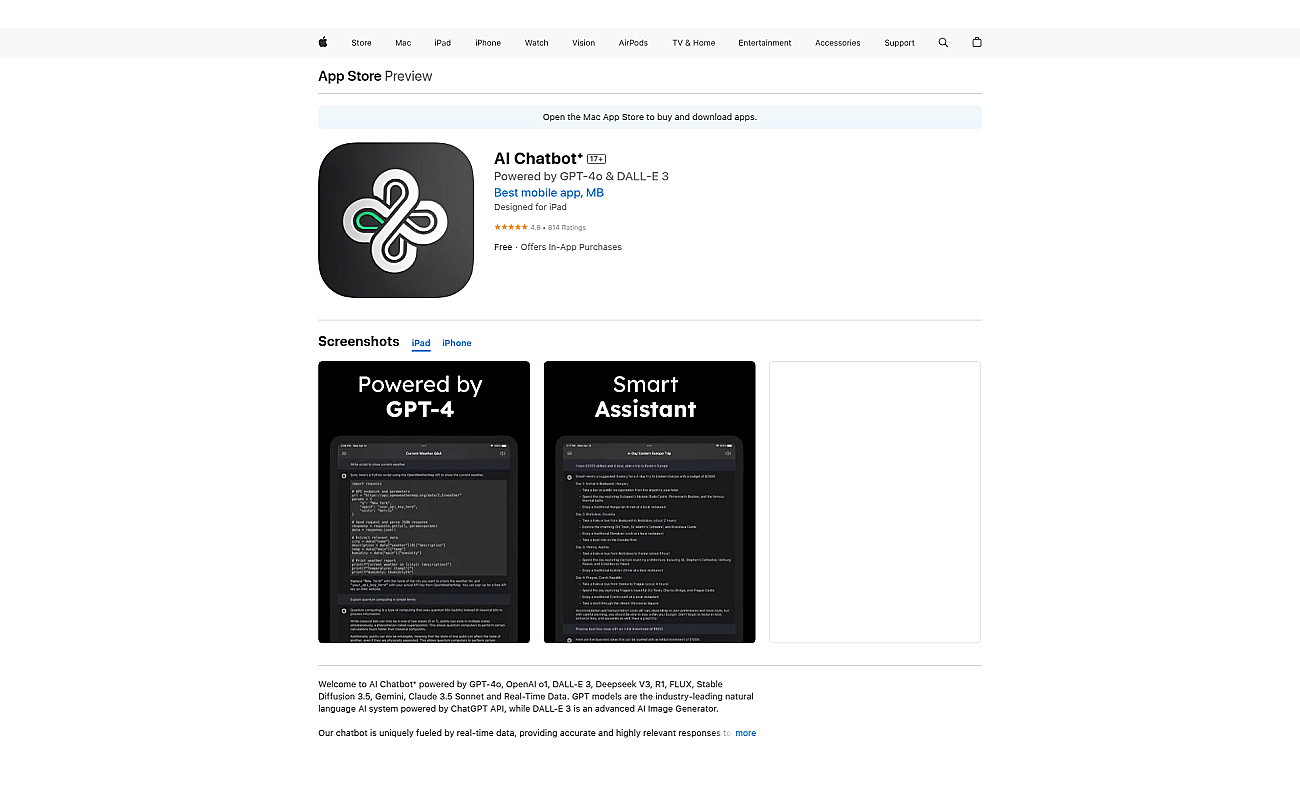Click the orange star rating
Viewport: 1300px width, 788px height.
[x=511, y=227]
